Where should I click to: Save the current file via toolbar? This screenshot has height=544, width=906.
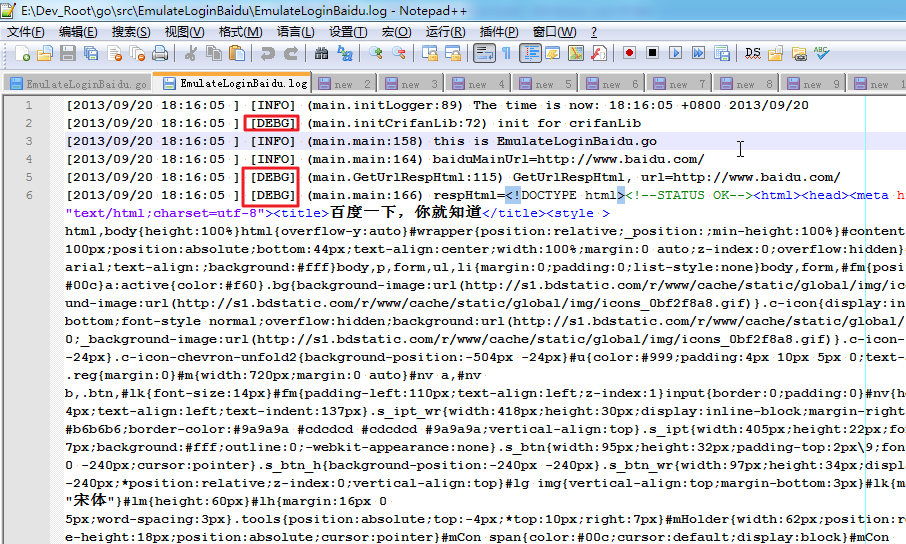tap(68, 54)
